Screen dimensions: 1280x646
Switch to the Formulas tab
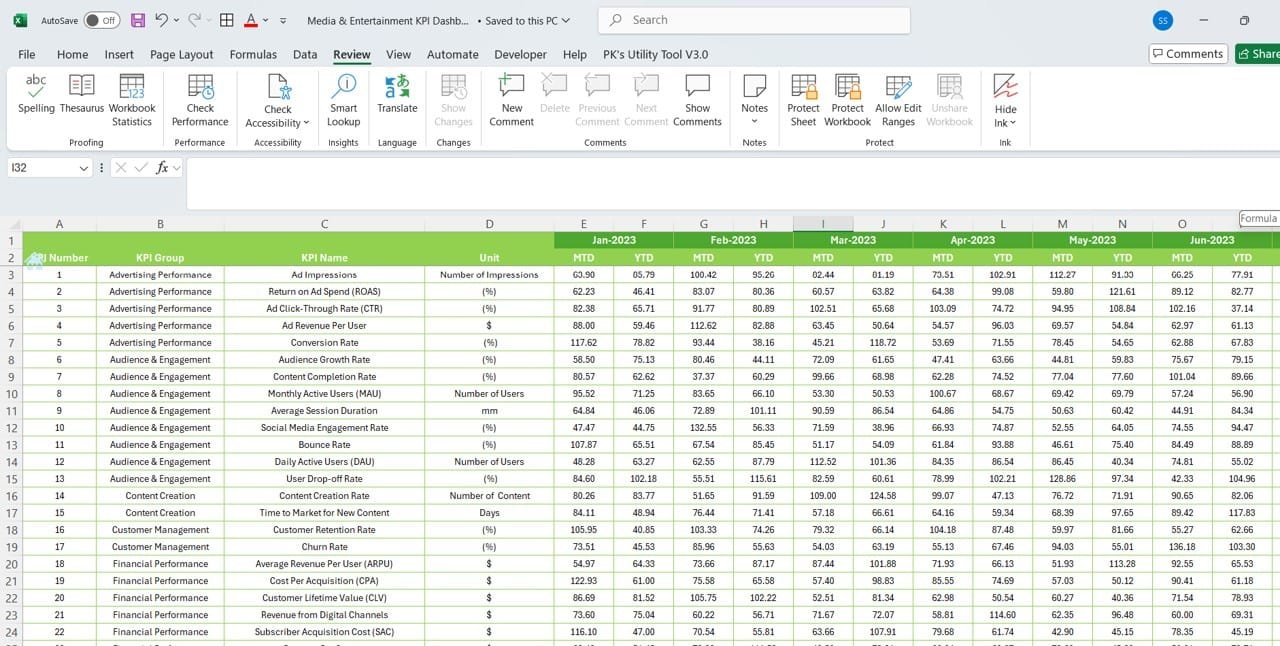tap(253, 54)
